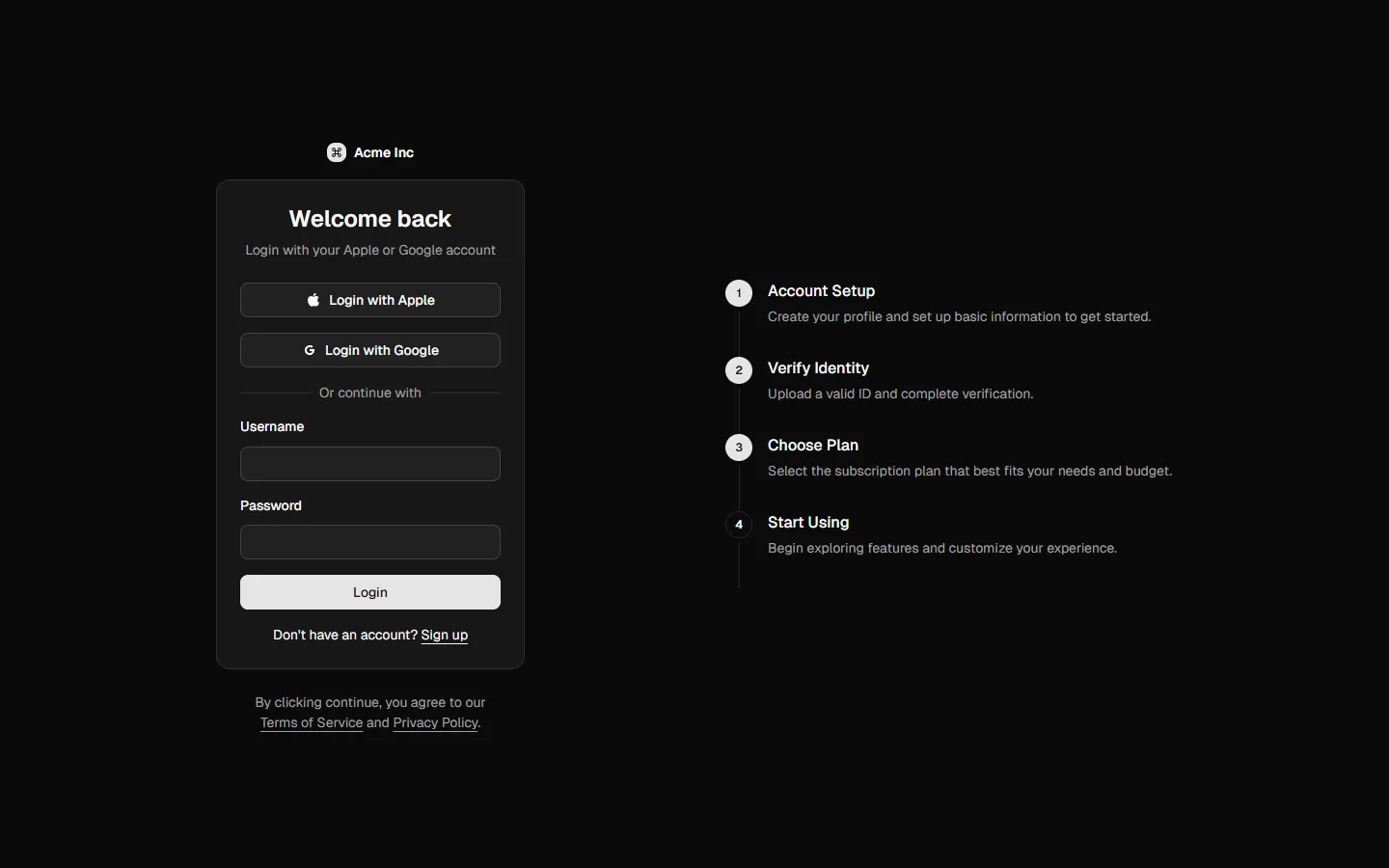Screen dimensions: 1389x868
Task: Click step 1 circle for Account Setup
Action: tap(739, 293)
